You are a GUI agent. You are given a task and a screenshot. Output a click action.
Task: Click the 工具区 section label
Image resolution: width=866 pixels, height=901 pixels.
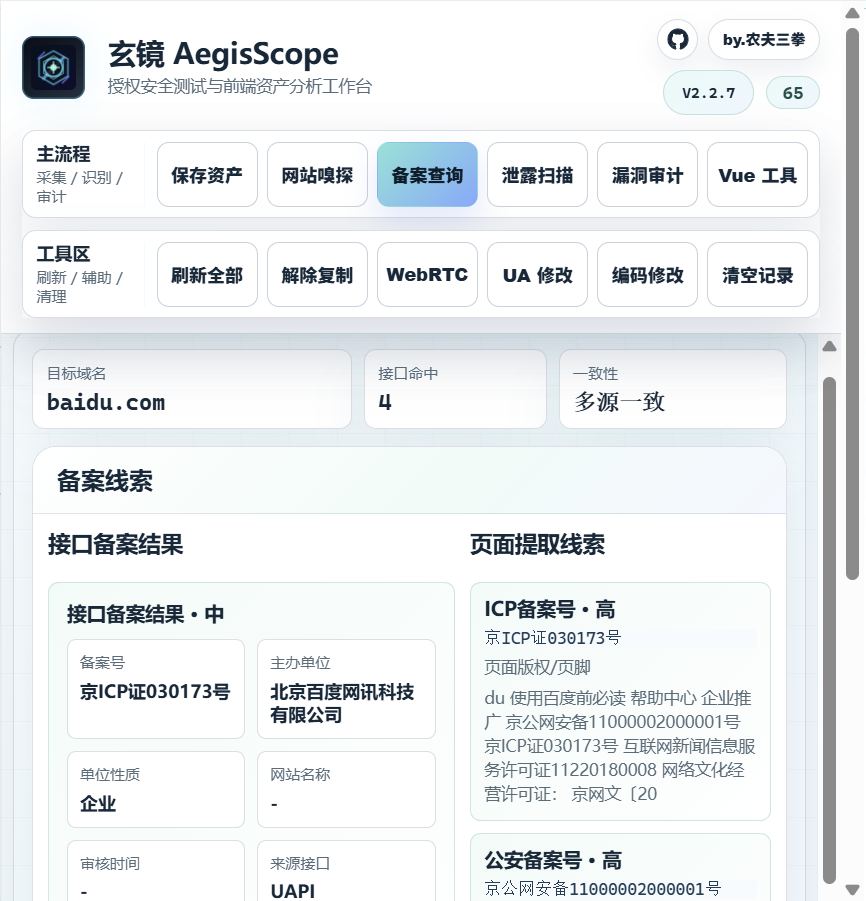coord(63,254)
